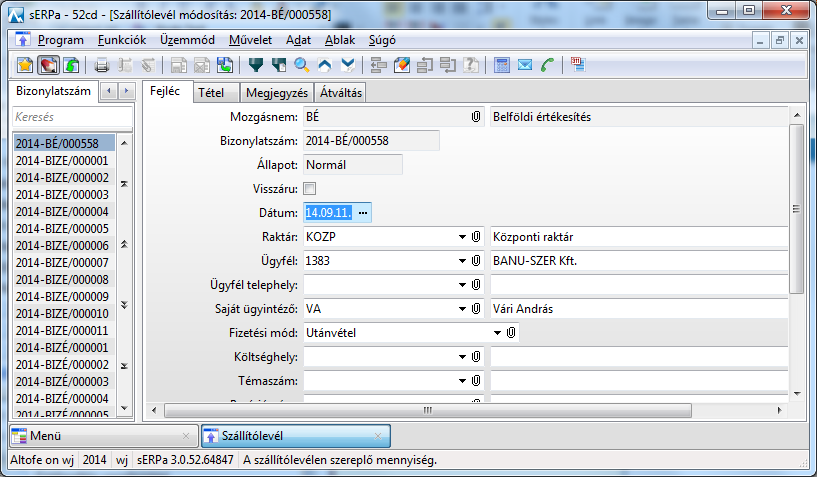Viewport: 817px width, 477px height.
Task: Click the Menü taskbar button
Action: click(x=102, y=436)
